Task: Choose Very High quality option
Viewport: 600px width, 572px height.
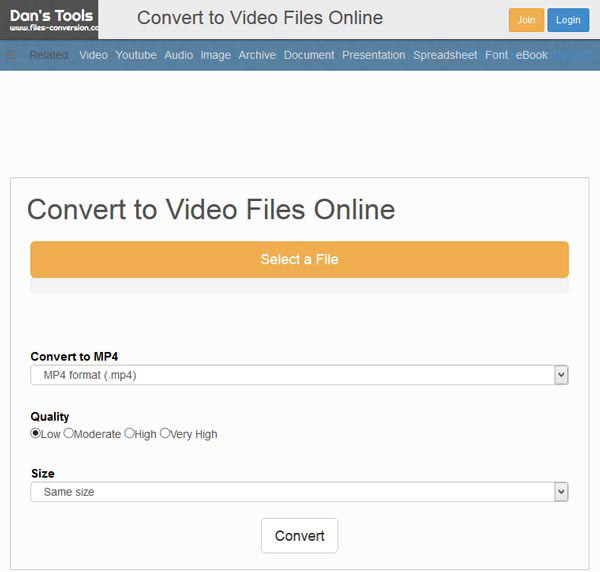Action: pyautogui.click(x=165, y=433)
